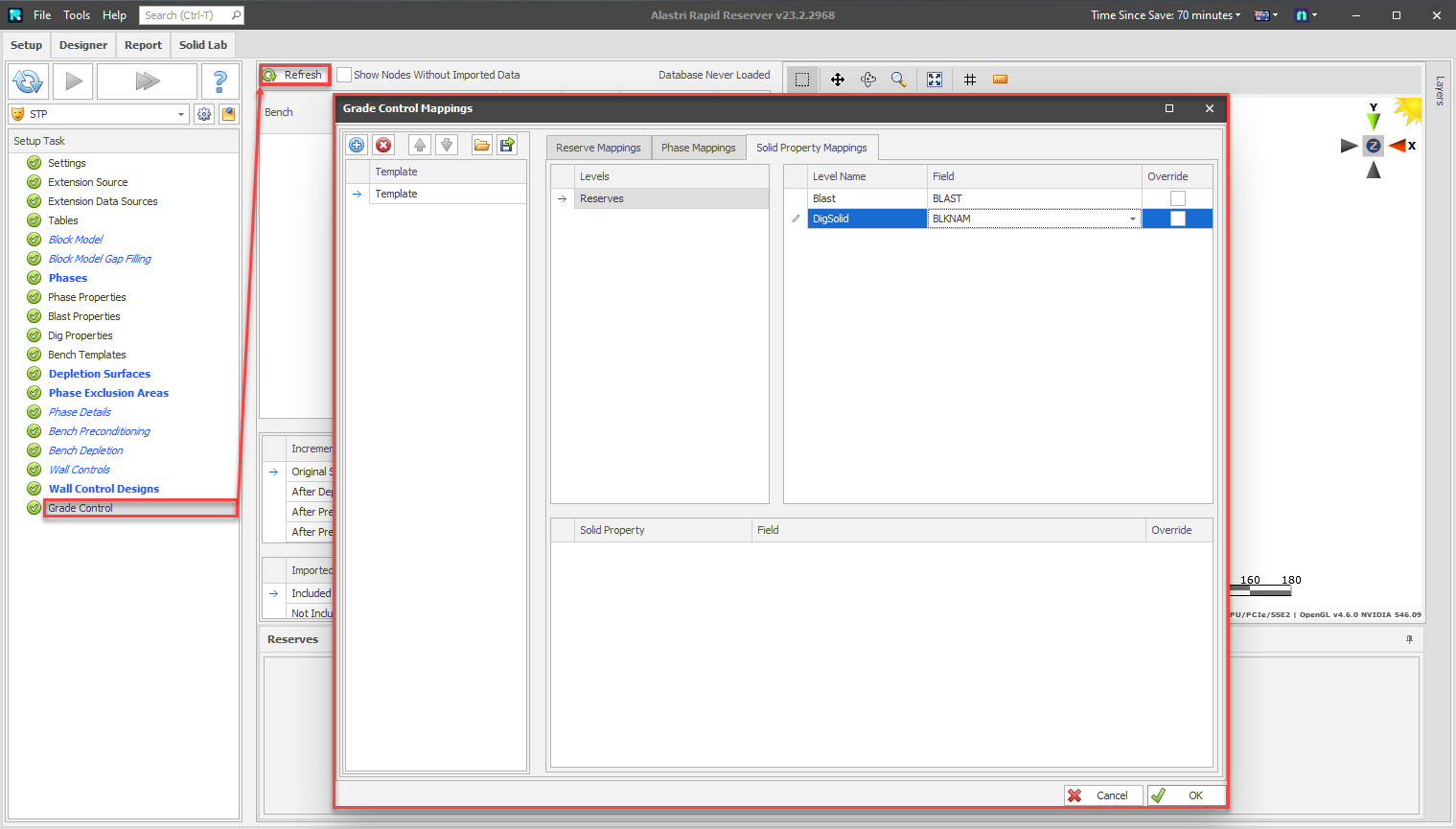Enable Override for the Blast level
This screenshot has width=1456, height=829.
tap(1177, 198)
